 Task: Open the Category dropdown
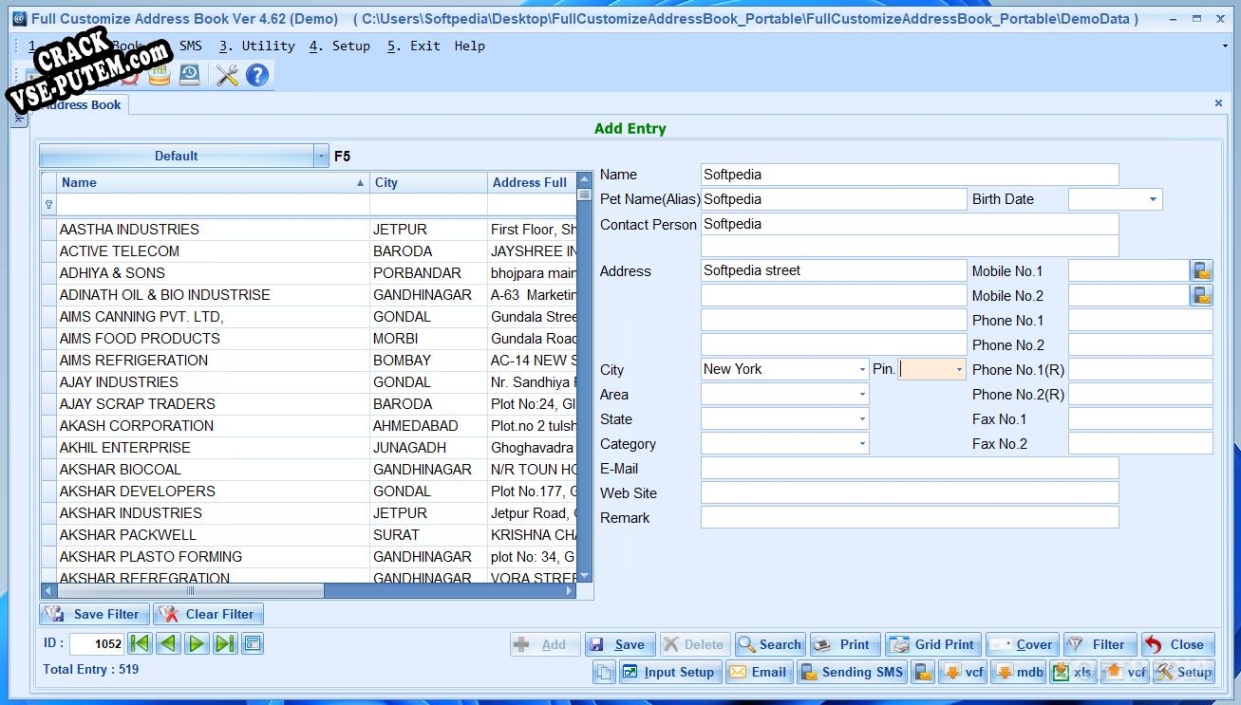tap(862, 444)
